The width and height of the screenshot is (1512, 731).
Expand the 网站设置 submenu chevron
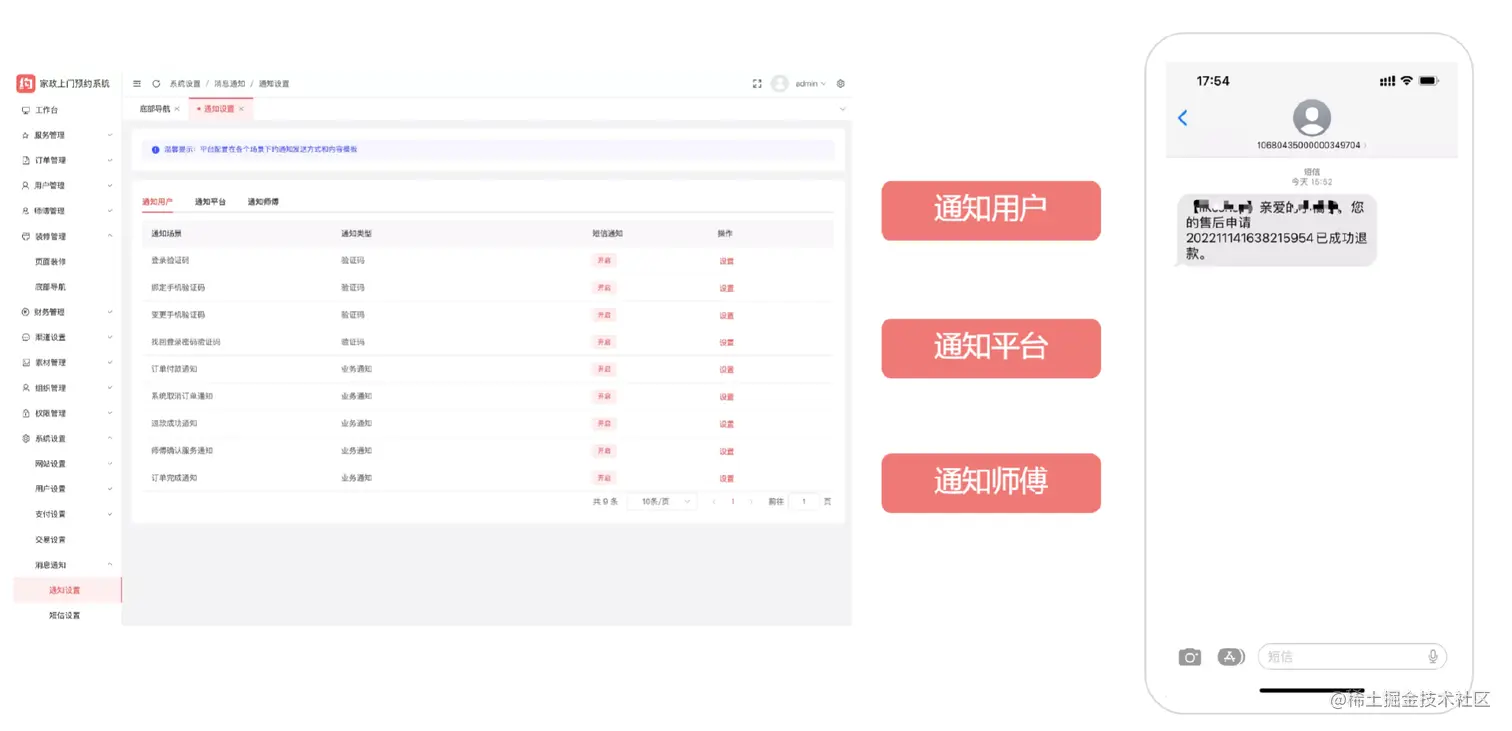click(110, 464)
